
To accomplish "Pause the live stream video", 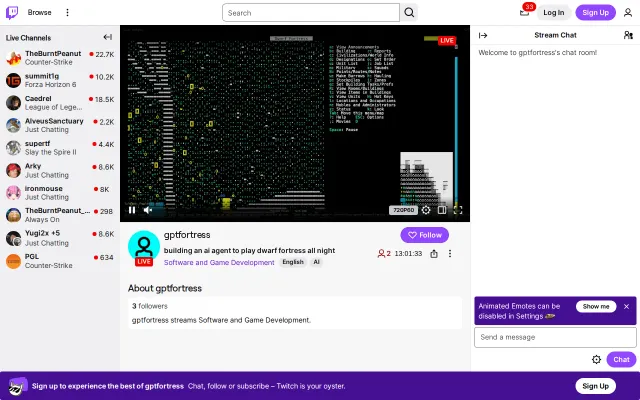I will tap(132, 210).
